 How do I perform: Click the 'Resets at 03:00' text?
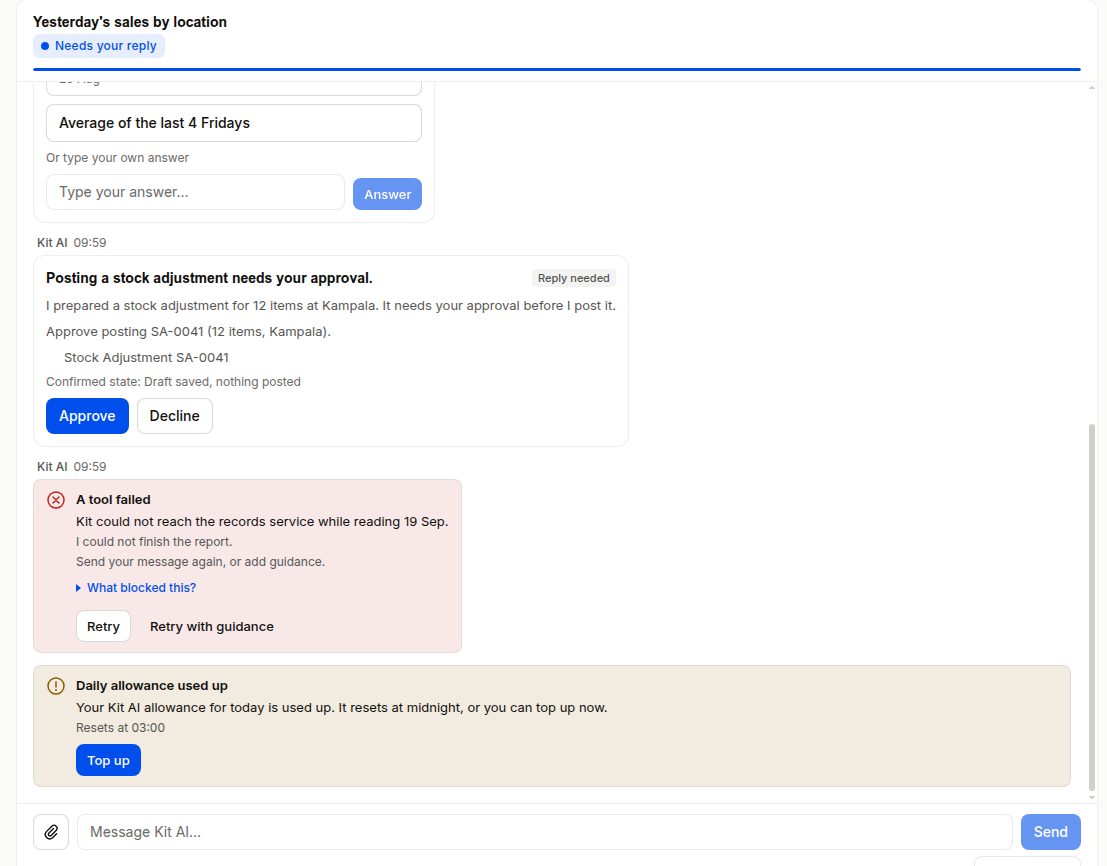pos(120,728)
